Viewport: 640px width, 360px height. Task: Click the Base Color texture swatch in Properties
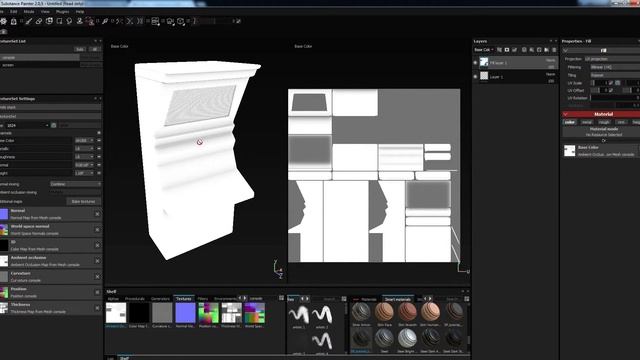pyautogui.click(x=569, y=151)
